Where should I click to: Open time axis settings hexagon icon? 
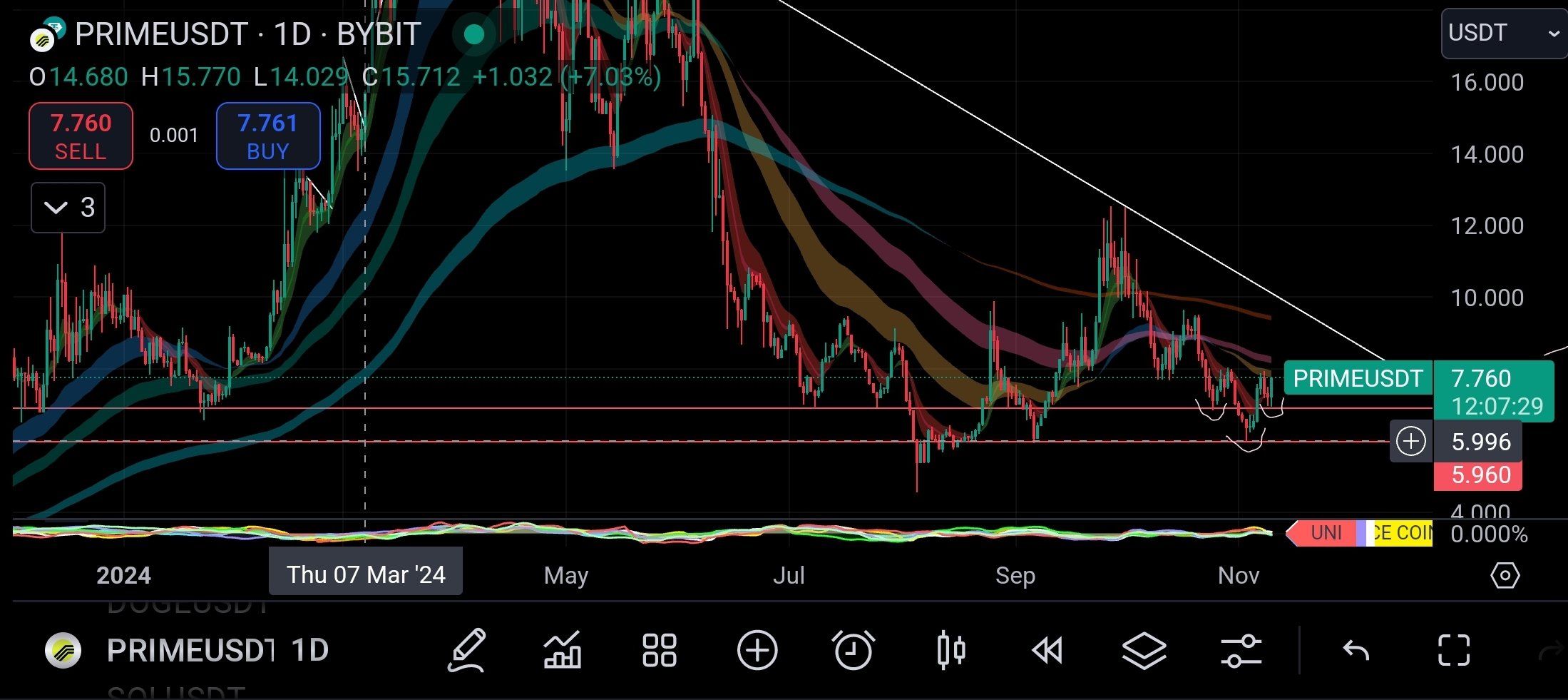pyautogui.click(x=1505, y=575)
